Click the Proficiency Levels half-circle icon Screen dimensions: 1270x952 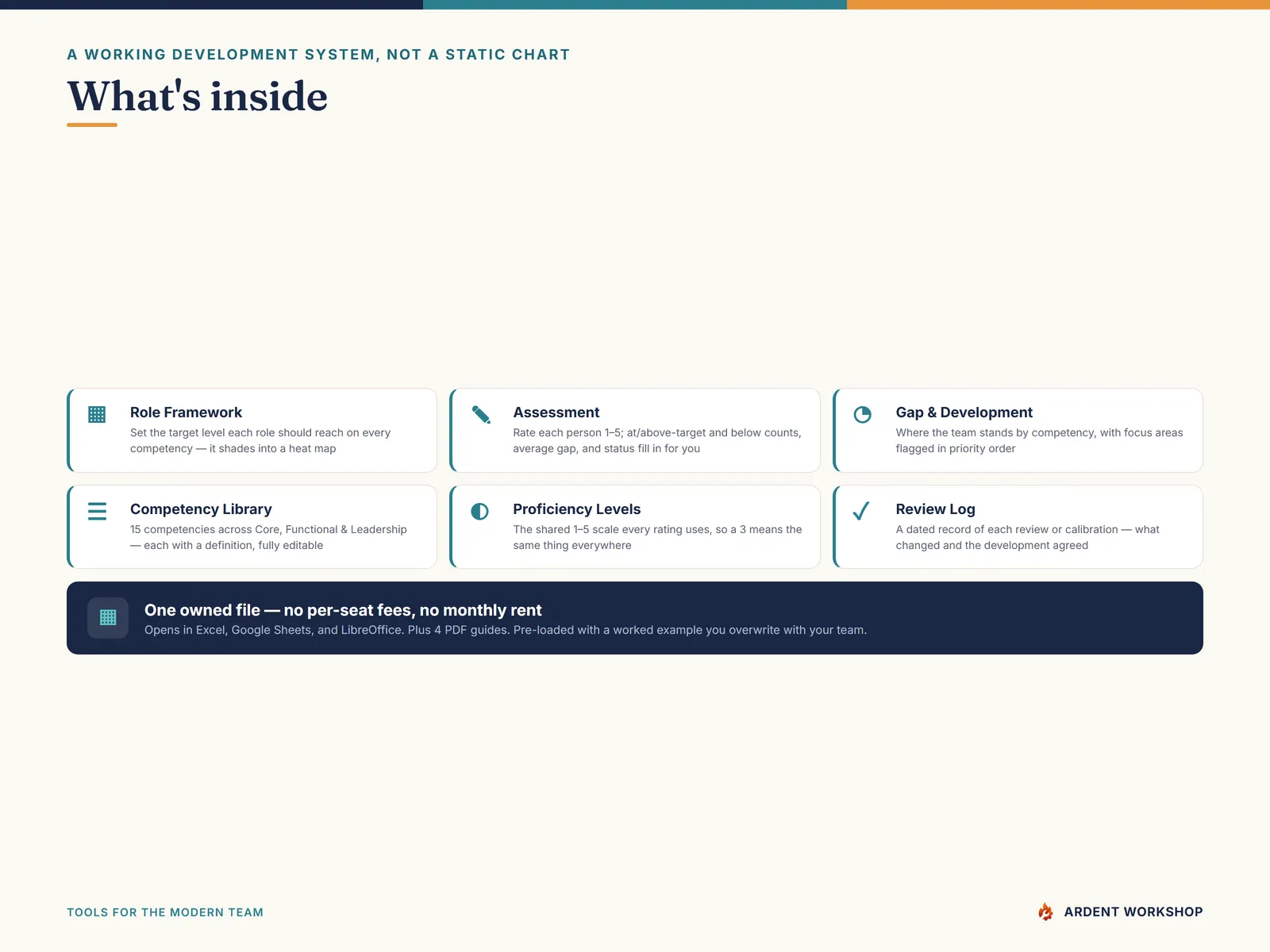coord(479,511)
